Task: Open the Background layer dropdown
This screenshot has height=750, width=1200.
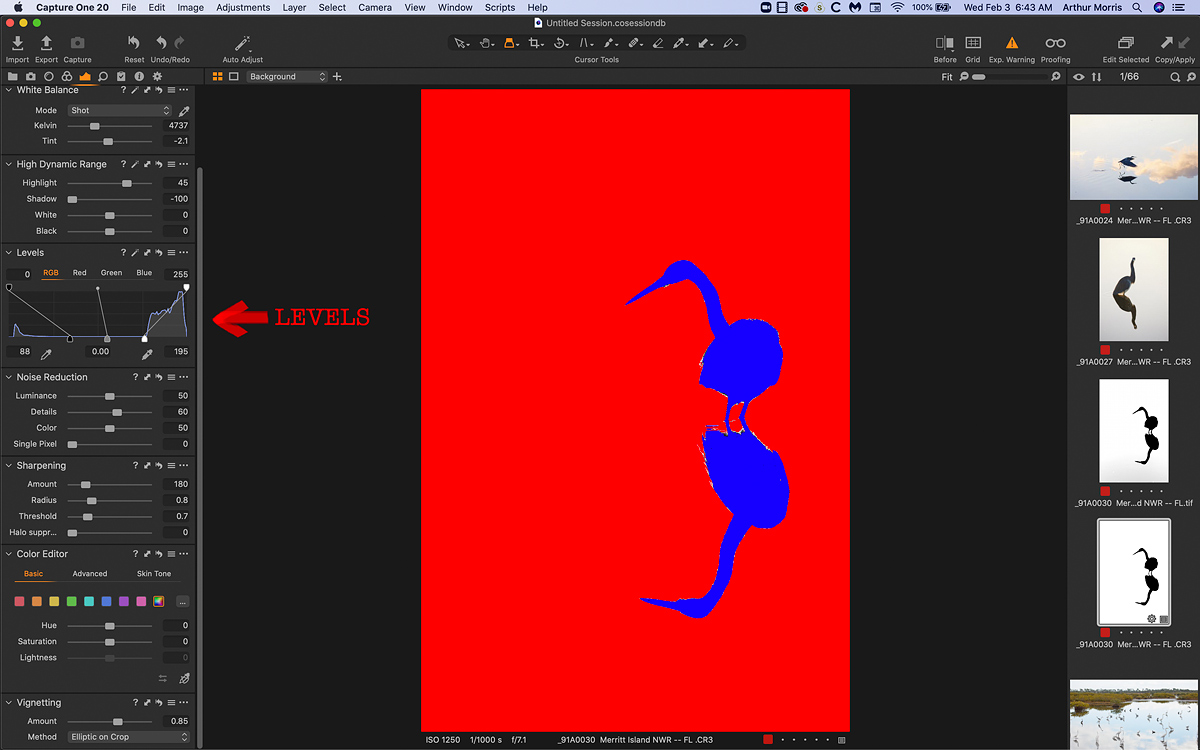Action: (287, 77)
